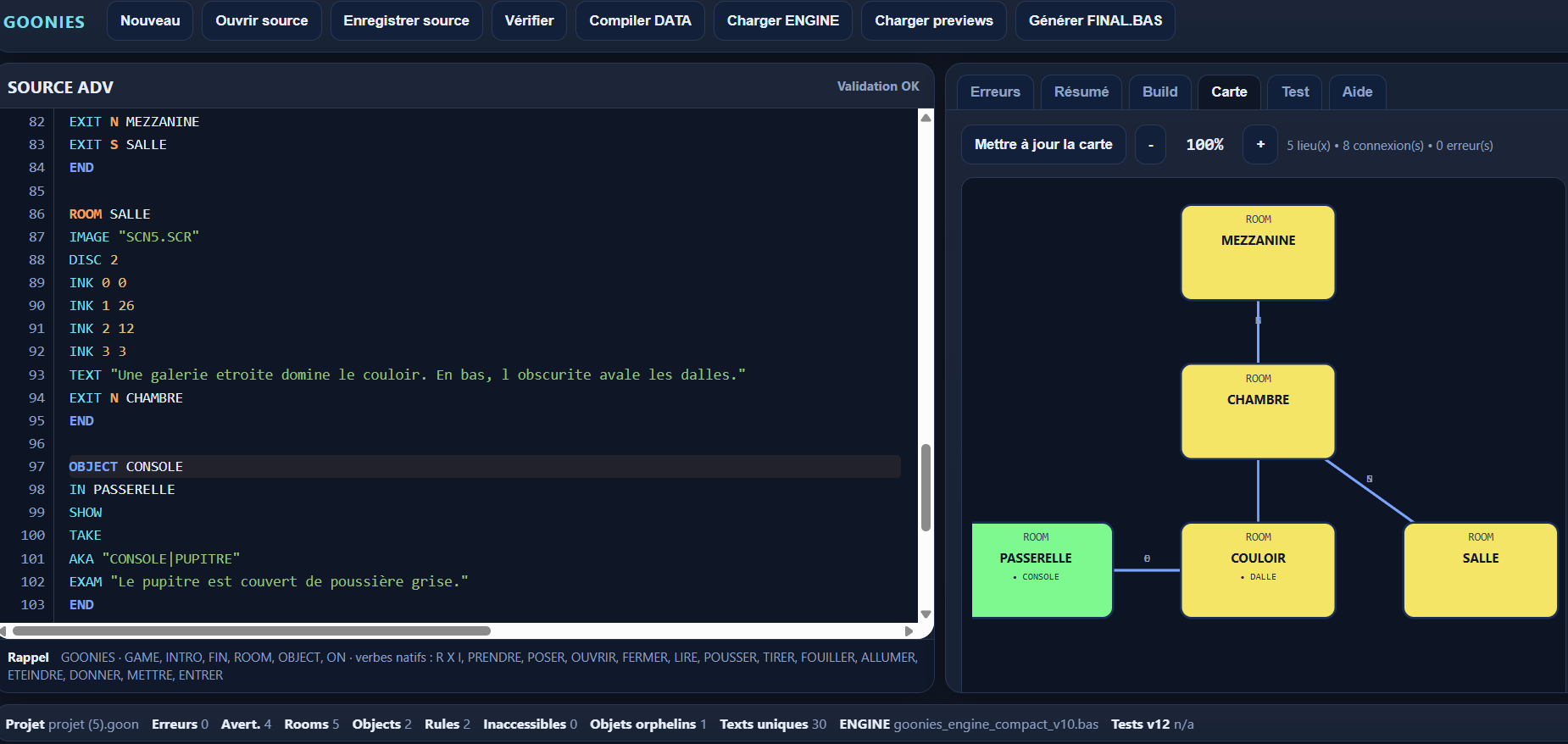Open the Build tab
This screenshot has height=744, width=1568.
[1159, 92]
